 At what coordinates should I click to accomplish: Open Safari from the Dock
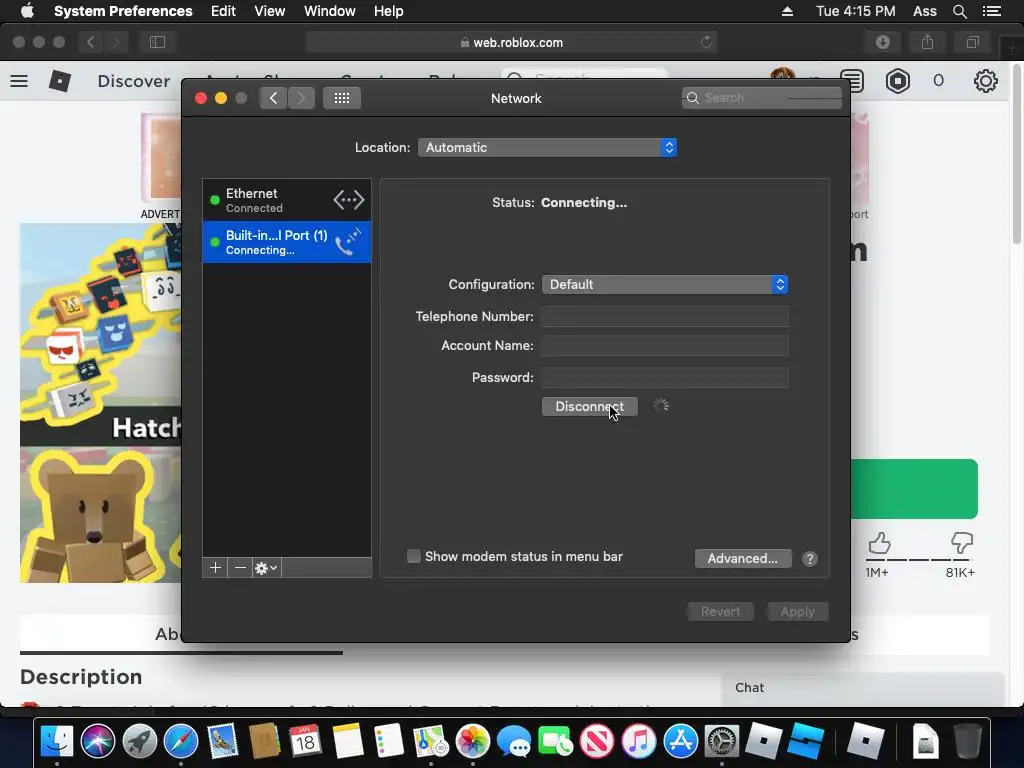point(181,741)
